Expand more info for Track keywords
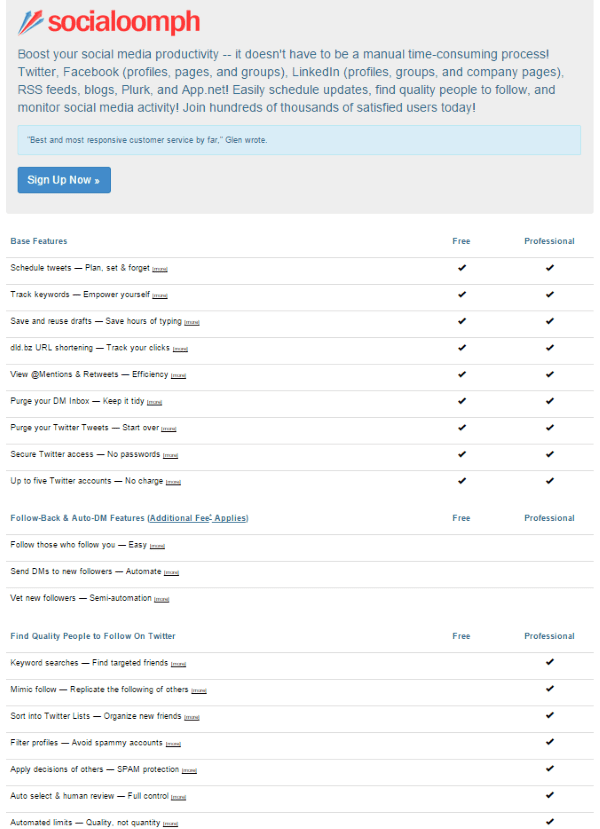Viewport: 600px width, 829px height. point(160,296)
